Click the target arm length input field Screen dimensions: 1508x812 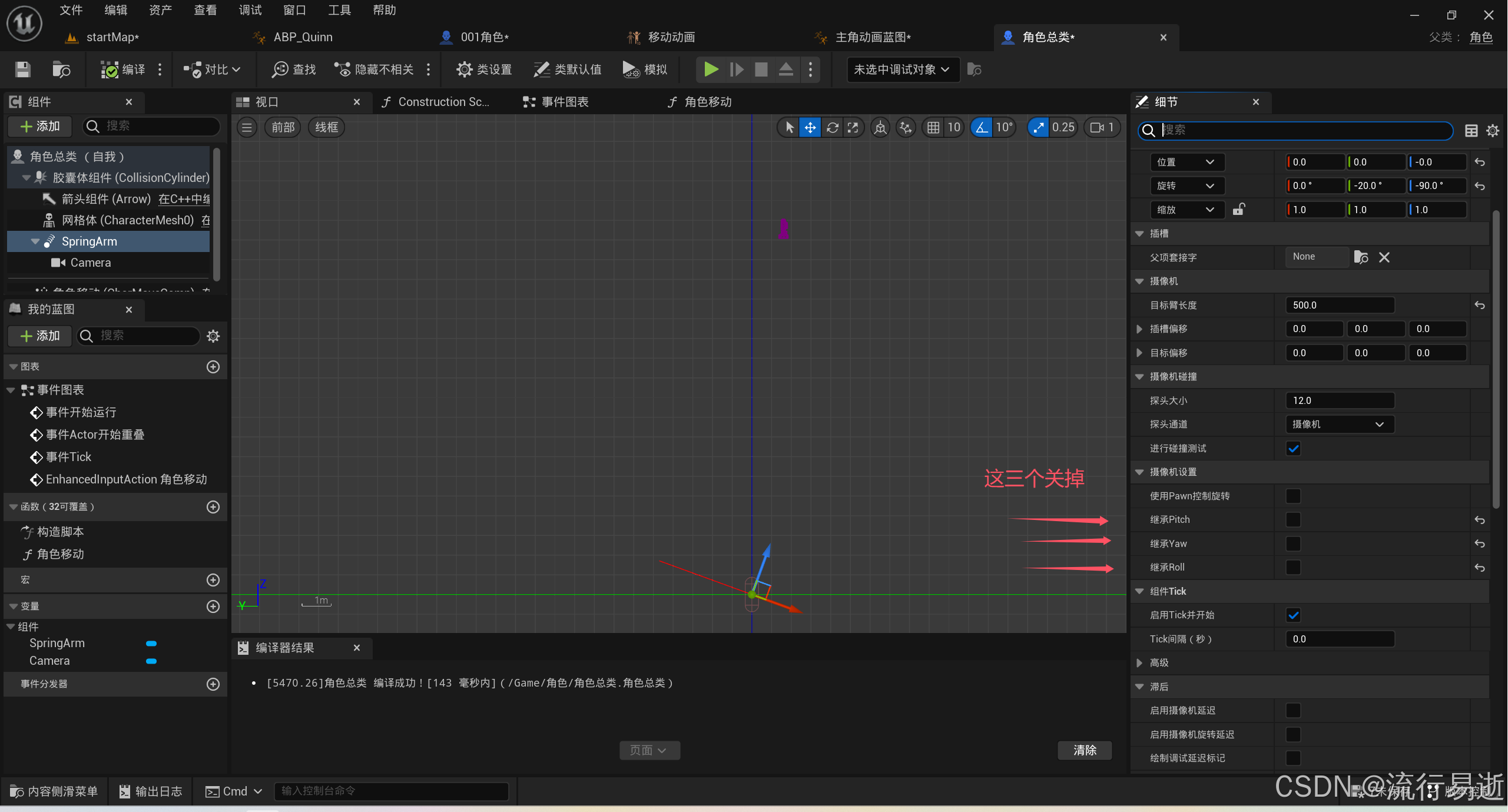(1339, 305)
